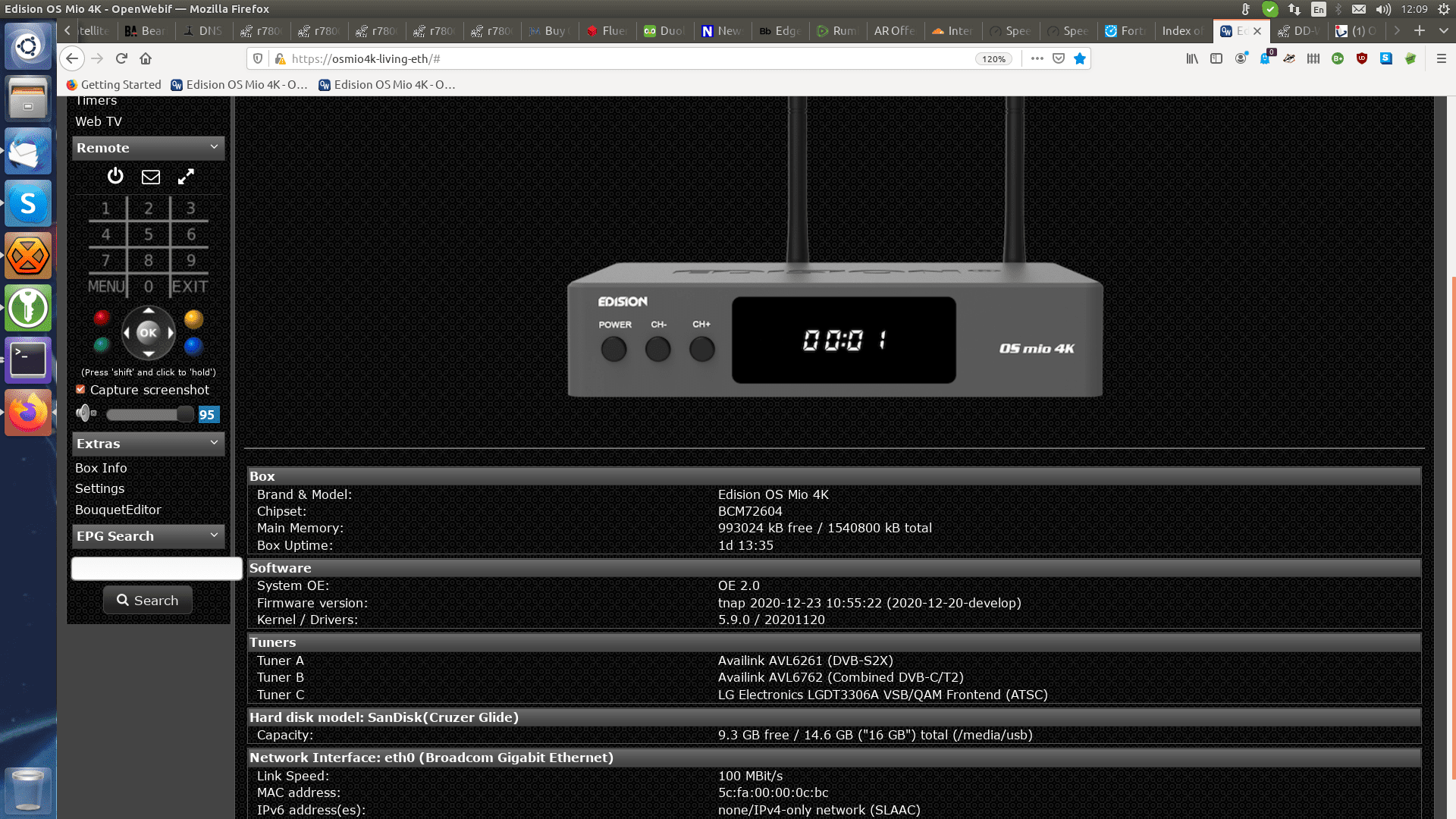Open Box Info link

tap(101, 468)
